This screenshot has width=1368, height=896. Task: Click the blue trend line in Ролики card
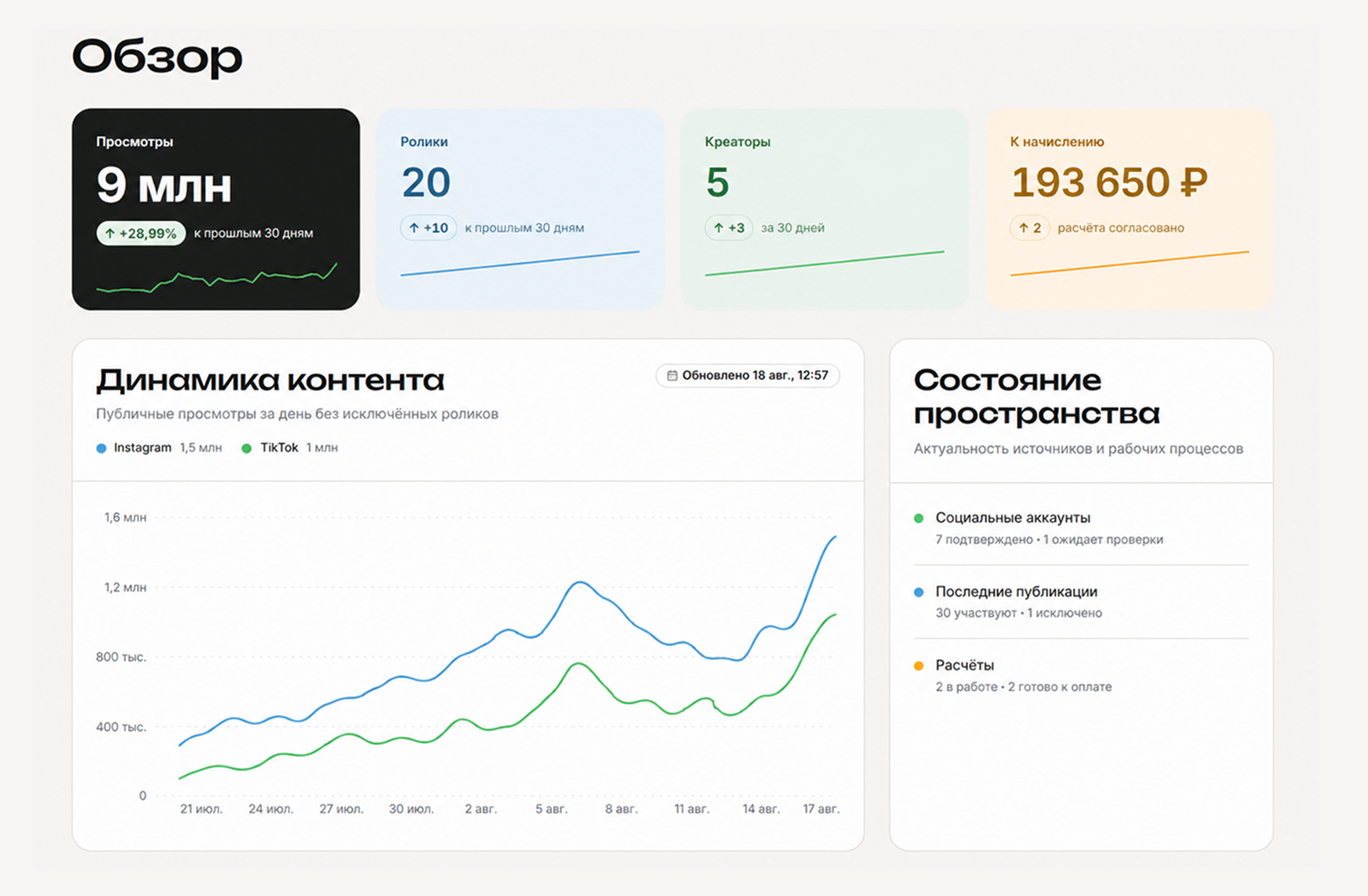click(520, 263)
